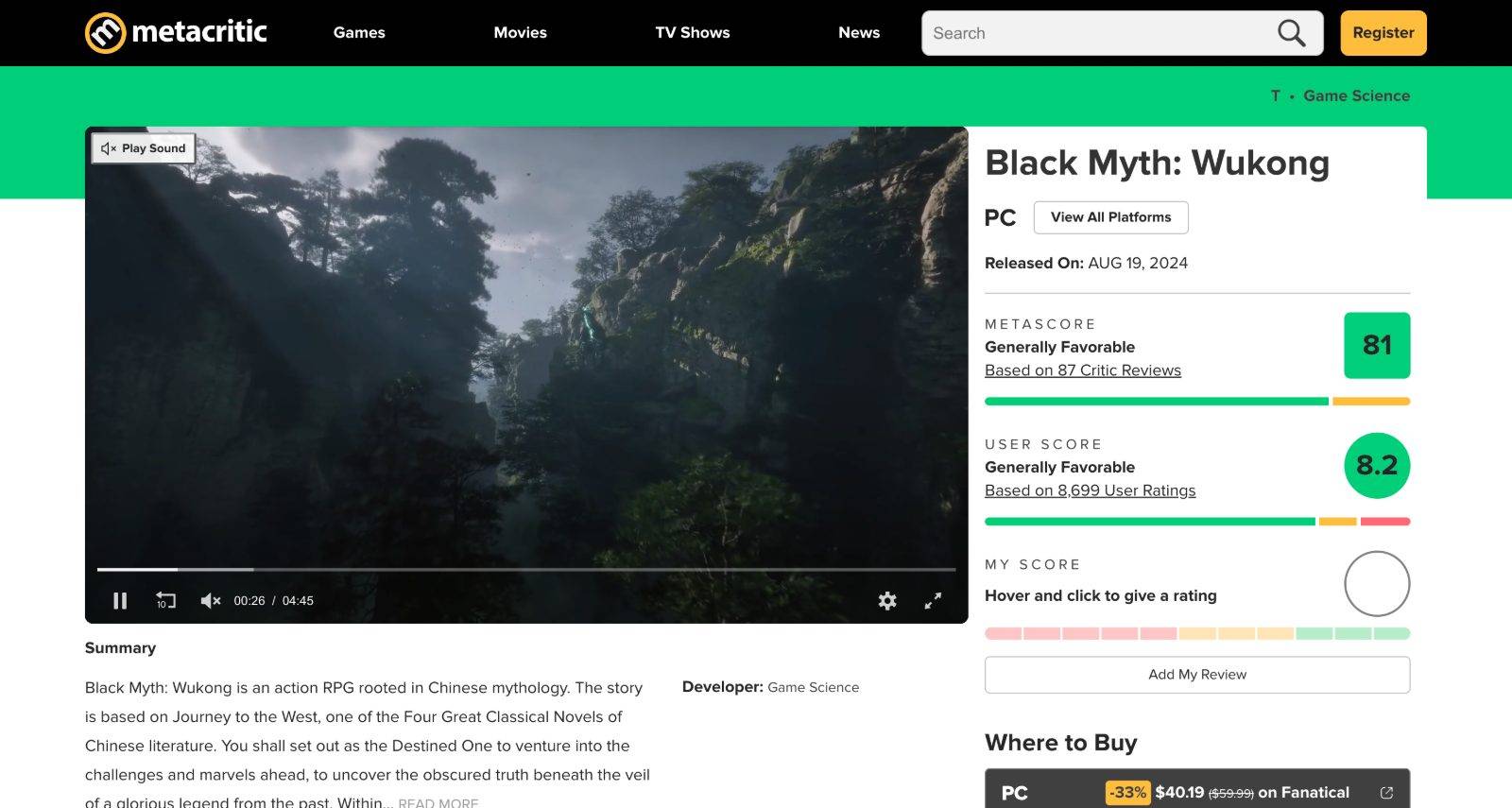
Task: Open the Game Science developer link
Action: coord(814,687)
